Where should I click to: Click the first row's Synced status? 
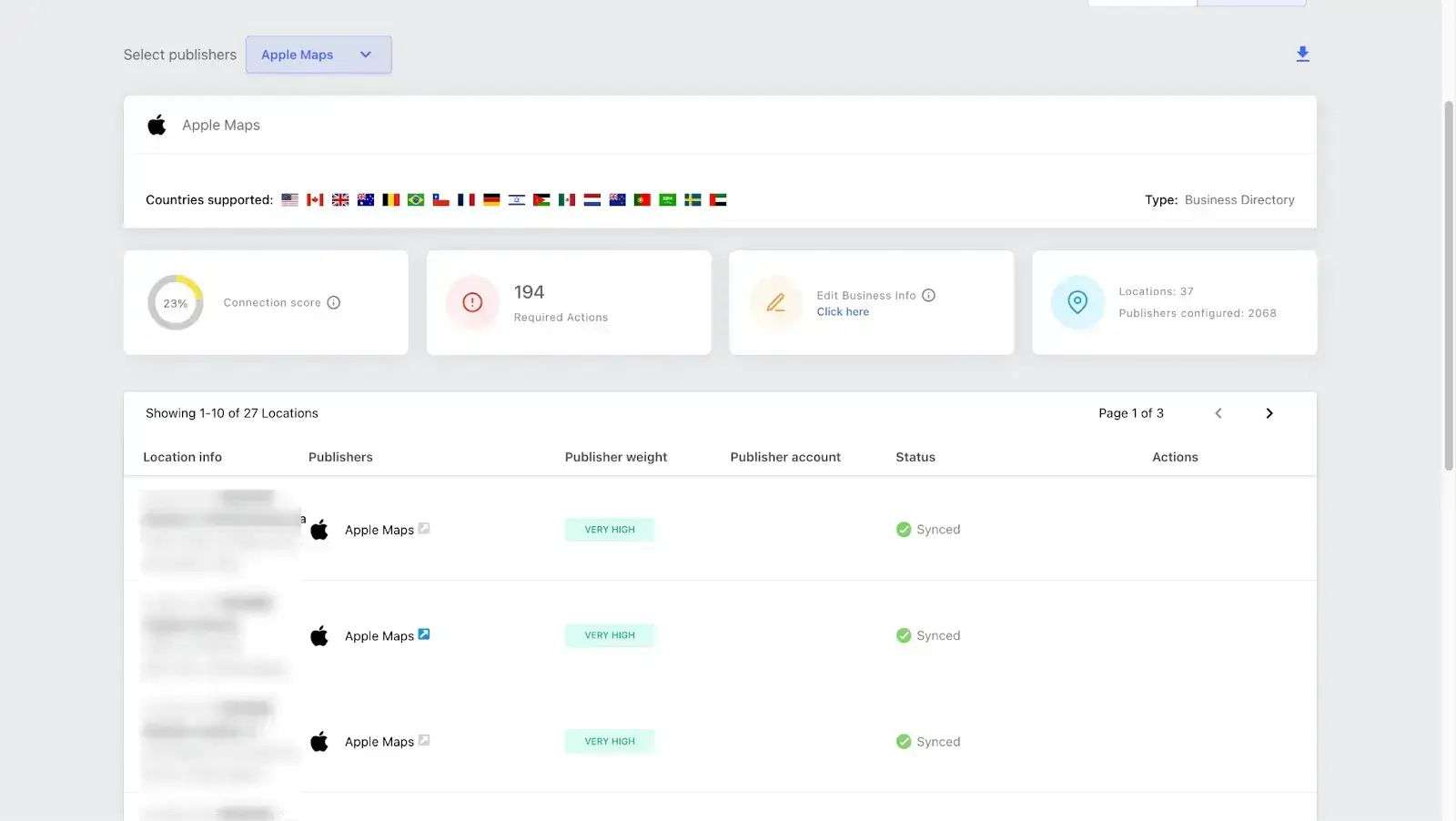(x=928, y=530)
